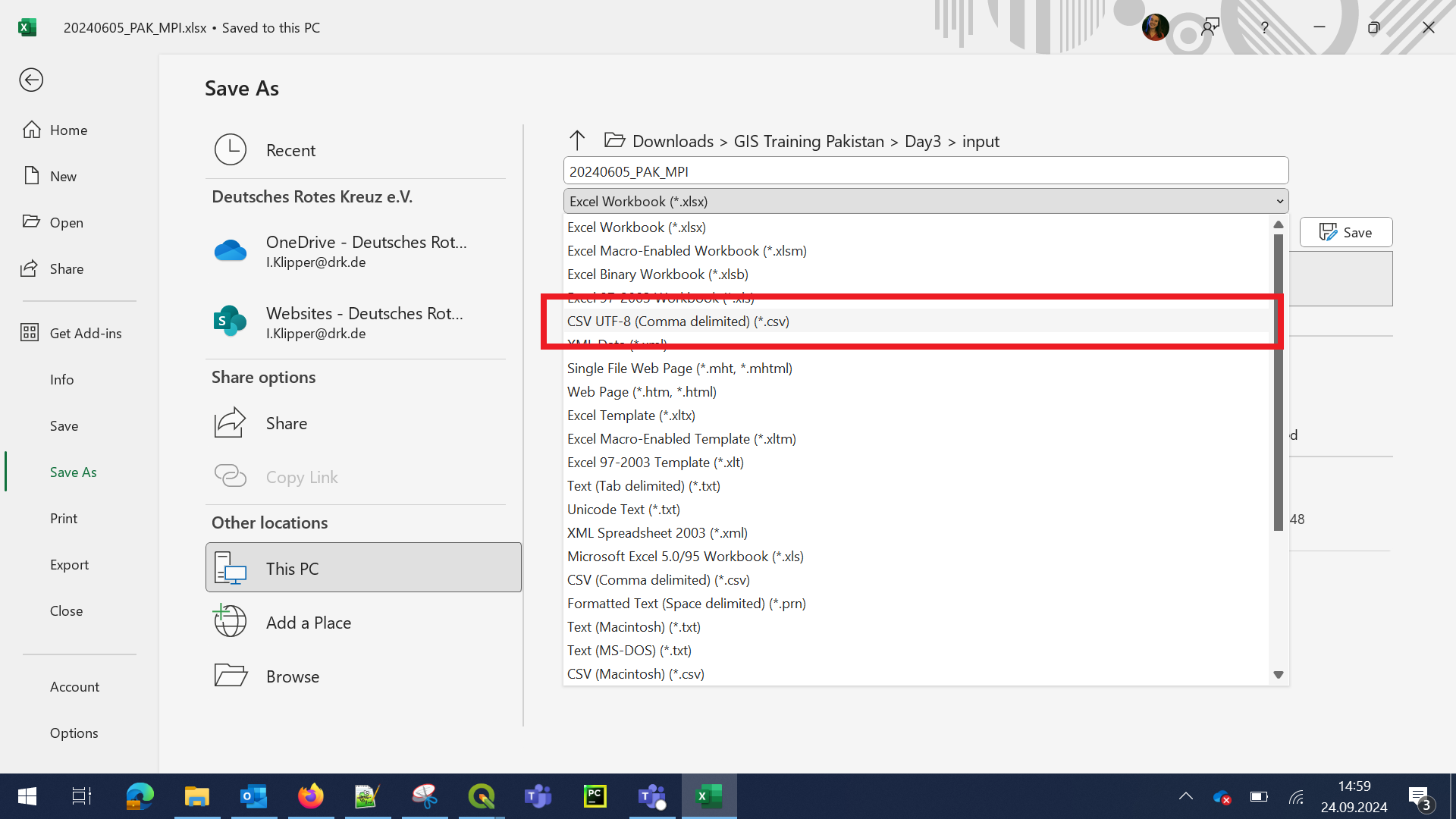Open the Print page in sidebar
The height and width of the screenshot is (819, 1456).
[64, 519]
